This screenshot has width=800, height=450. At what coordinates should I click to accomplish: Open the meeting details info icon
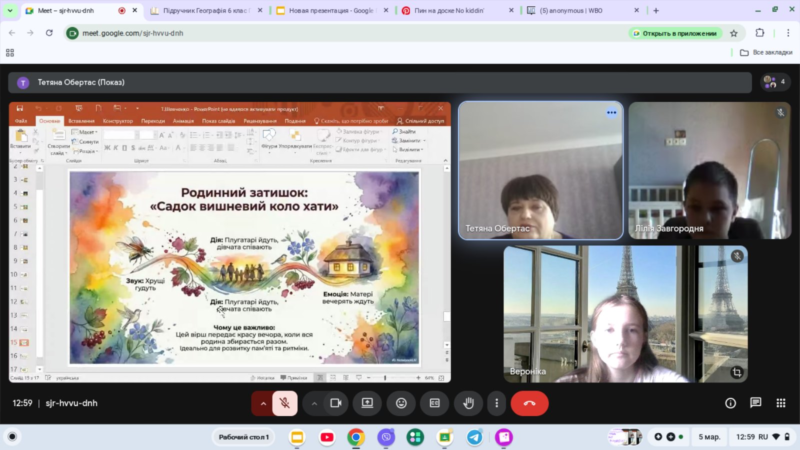click(730, 403)
